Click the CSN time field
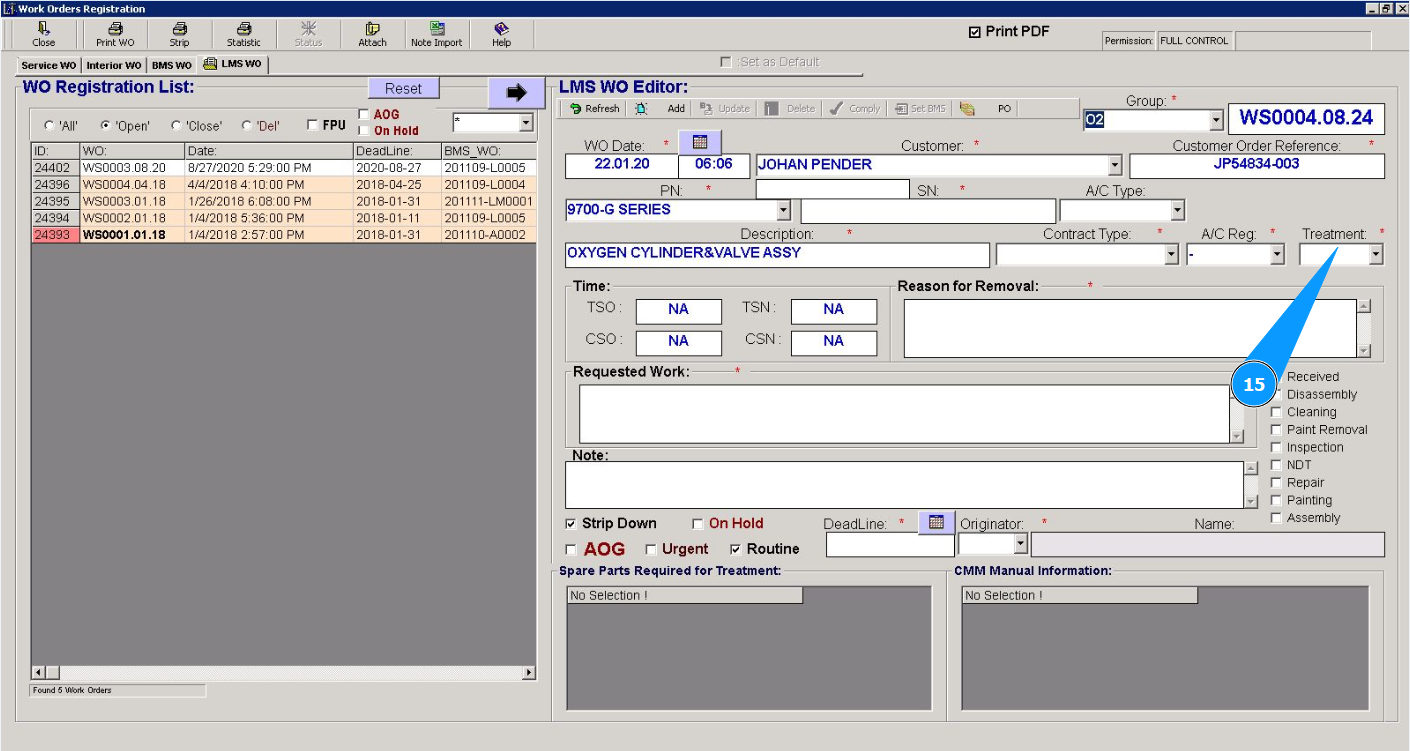The height and width of the screenshot is (751, 1410). [833, 342]
